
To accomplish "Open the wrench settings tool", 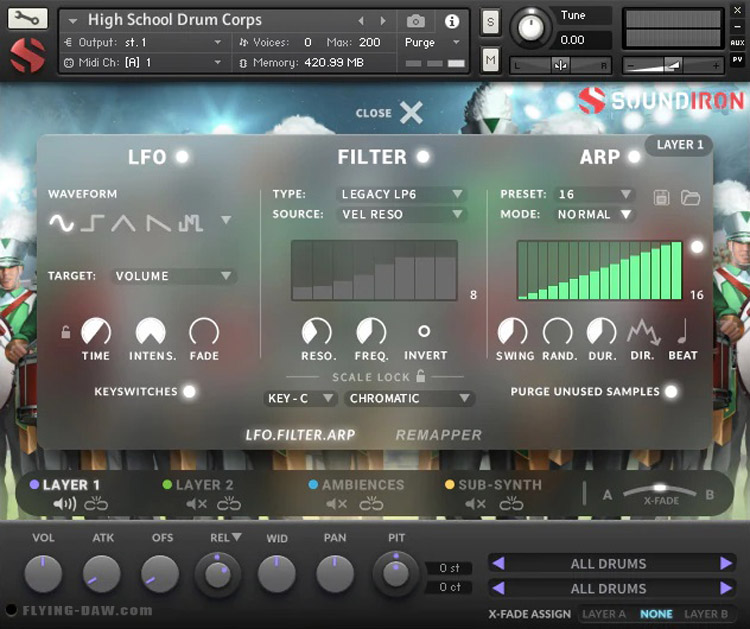I will tap(27, 18).
